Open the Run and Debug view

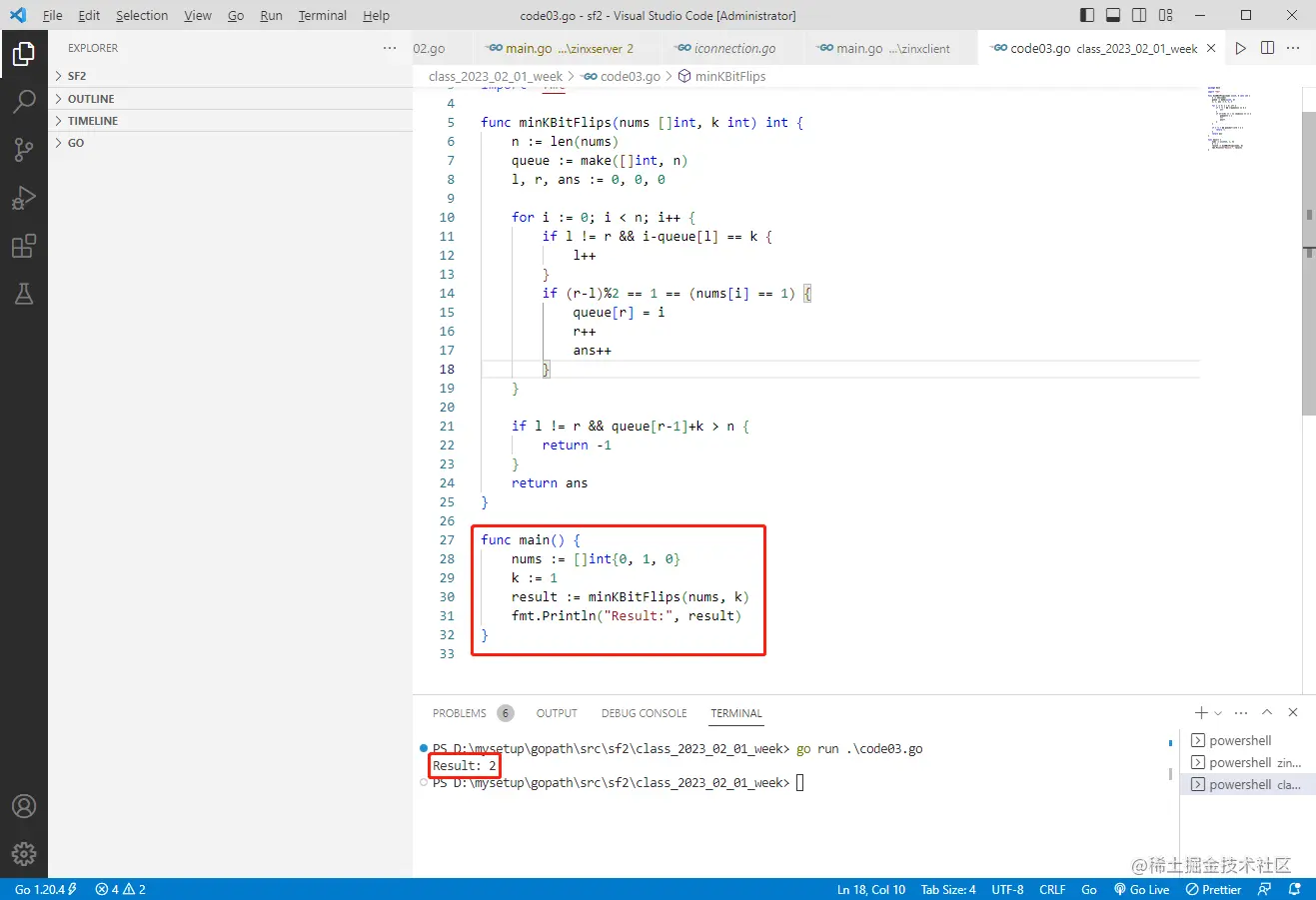tap(24, 198)
